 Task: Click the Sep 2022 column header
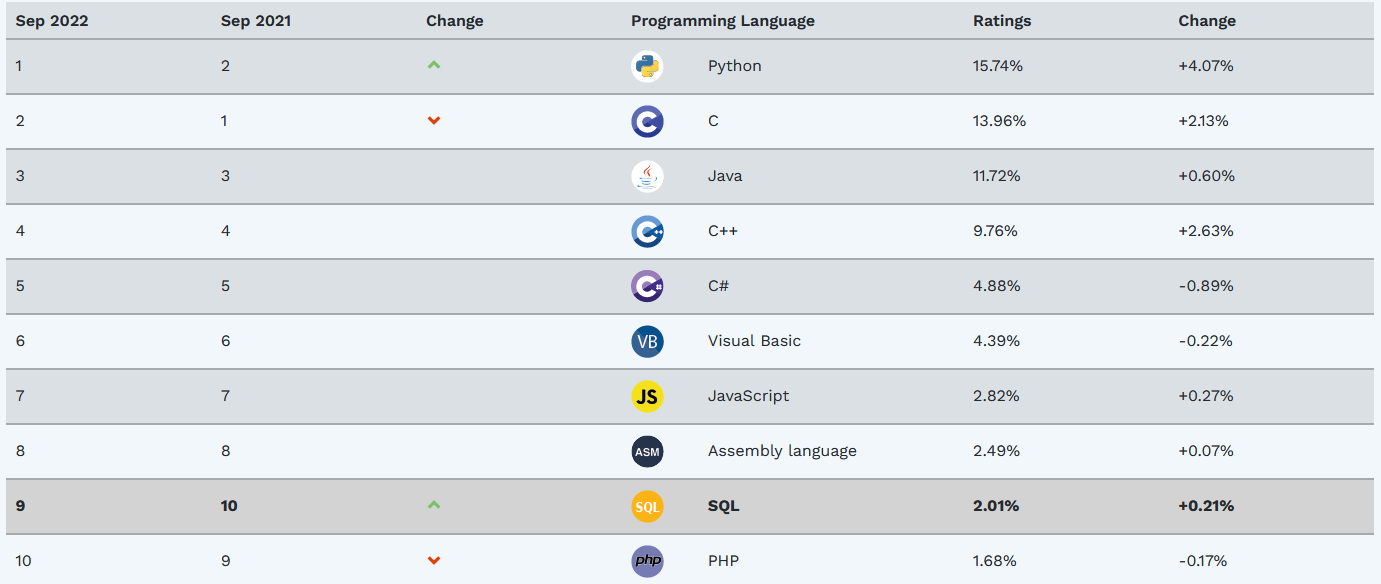point(51,20)
